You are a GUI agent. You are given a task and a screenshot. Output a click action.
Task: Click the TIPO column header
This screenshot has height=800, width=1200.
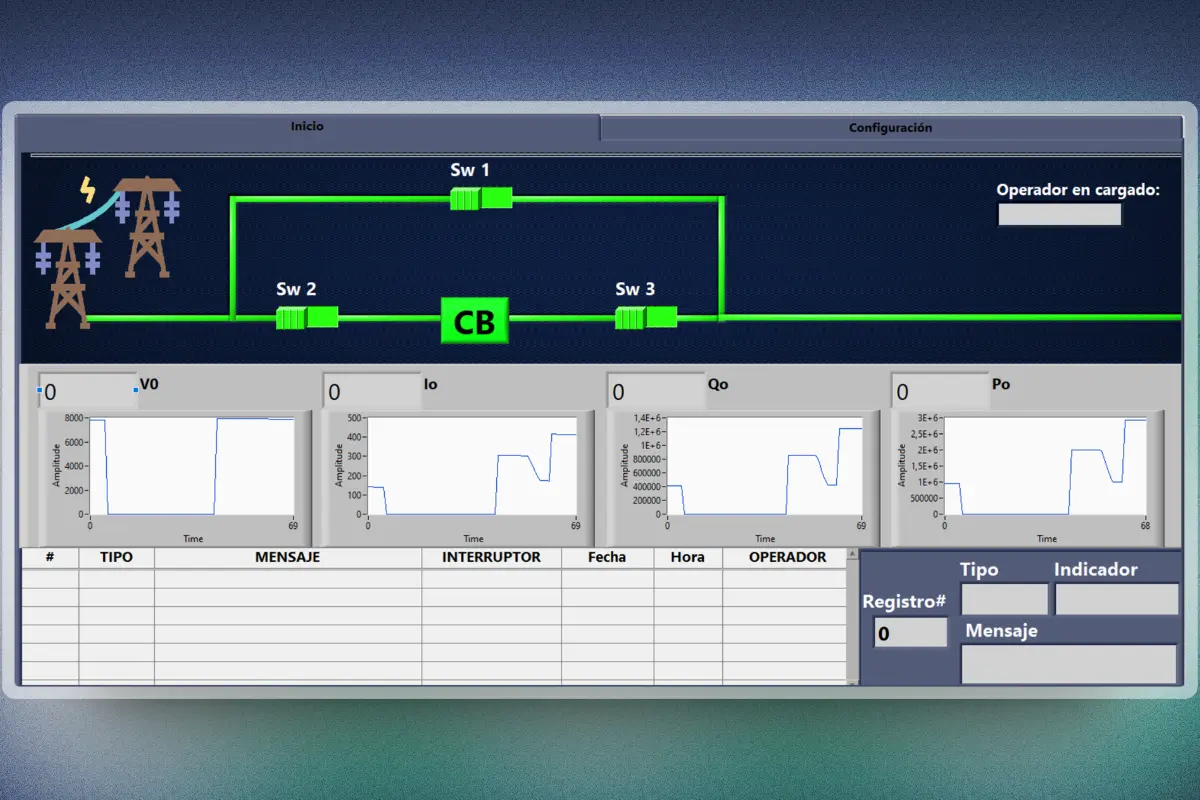[x=116, y=557]
